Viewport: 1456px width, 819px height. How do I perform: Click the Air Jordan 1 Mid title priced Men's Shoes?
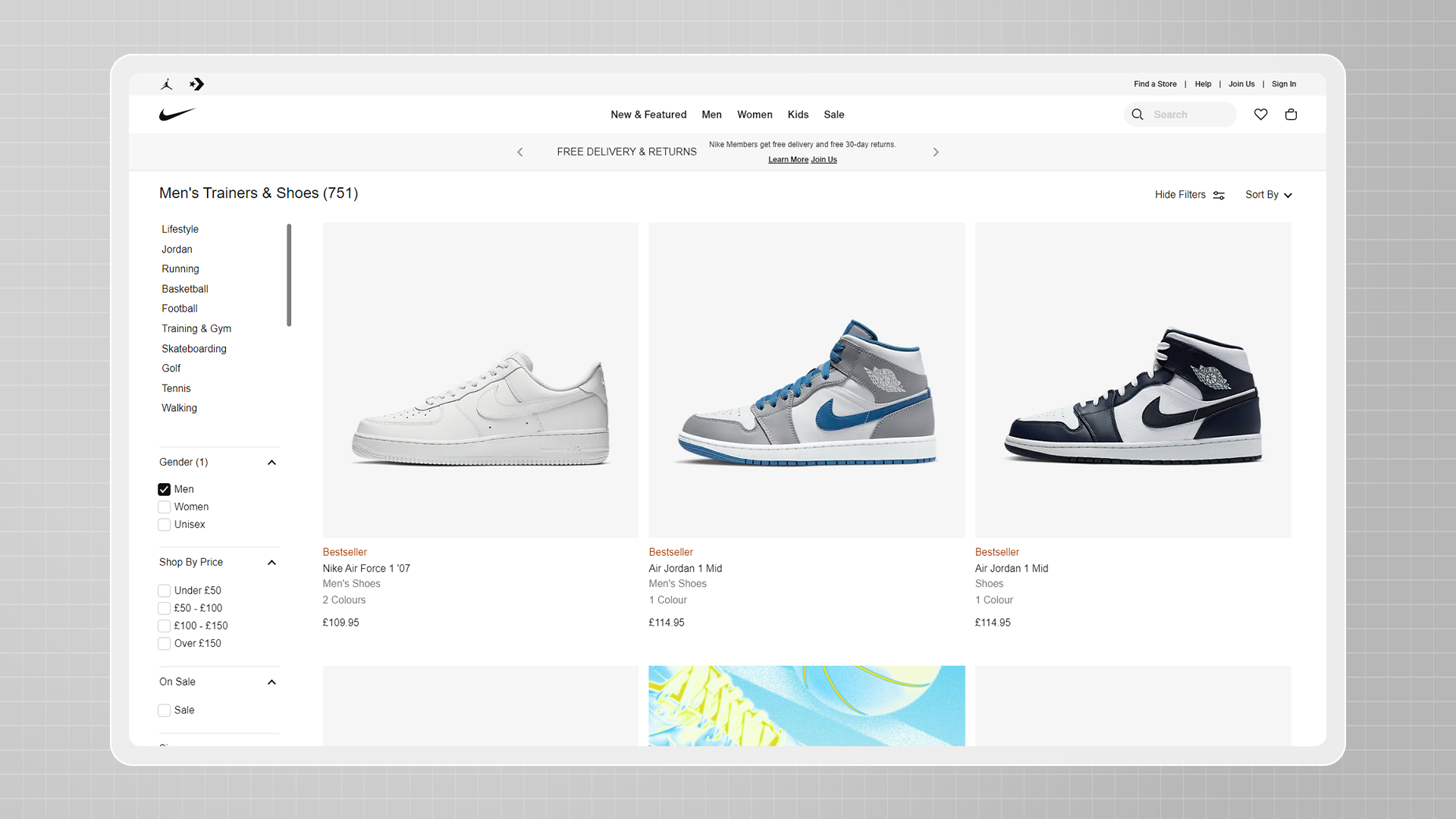pyautogui.click(x=686, y=569)
